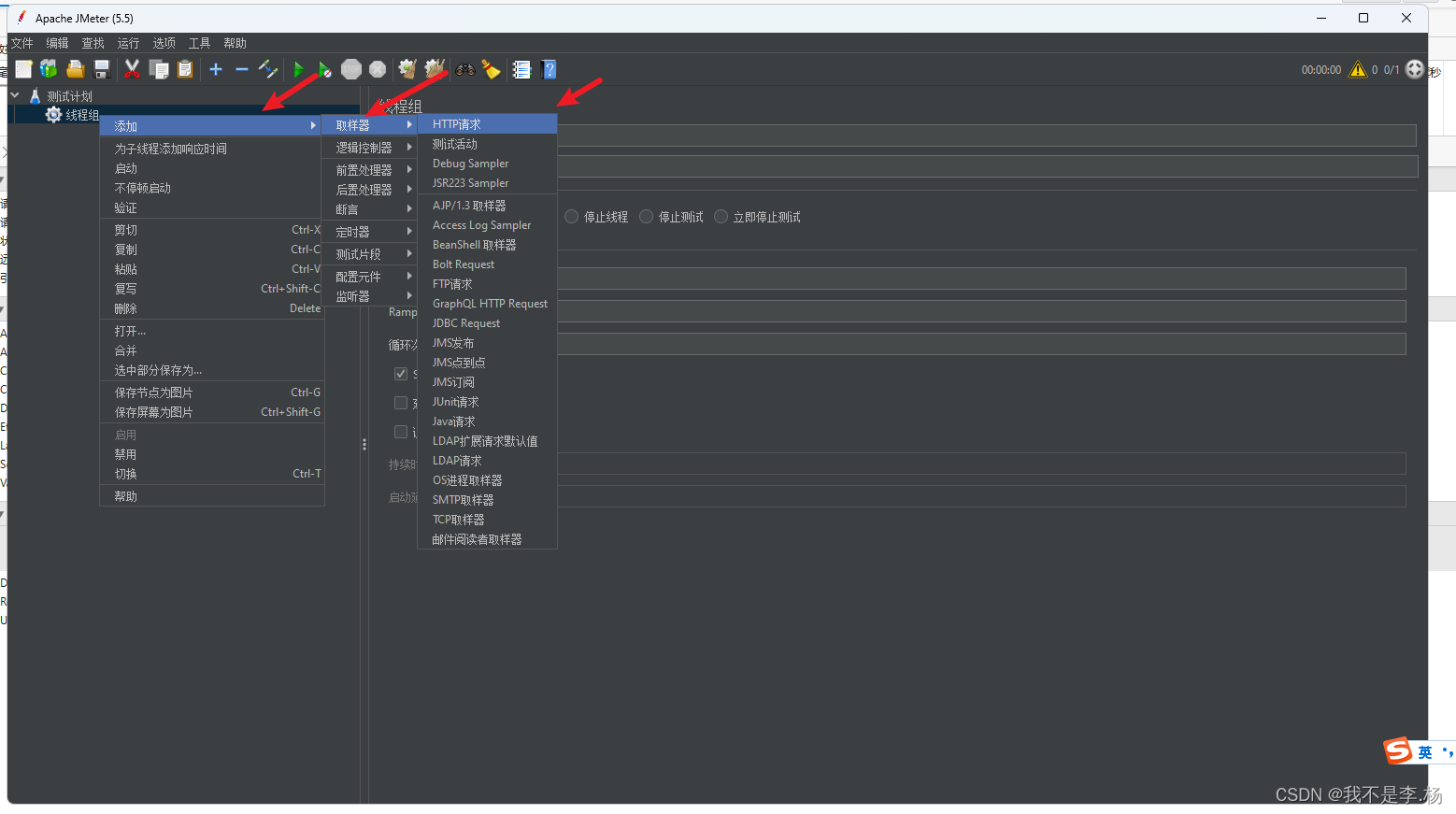Choose BeanShell 取样器 entry
Screen dimensions: 1456x814
487,245
